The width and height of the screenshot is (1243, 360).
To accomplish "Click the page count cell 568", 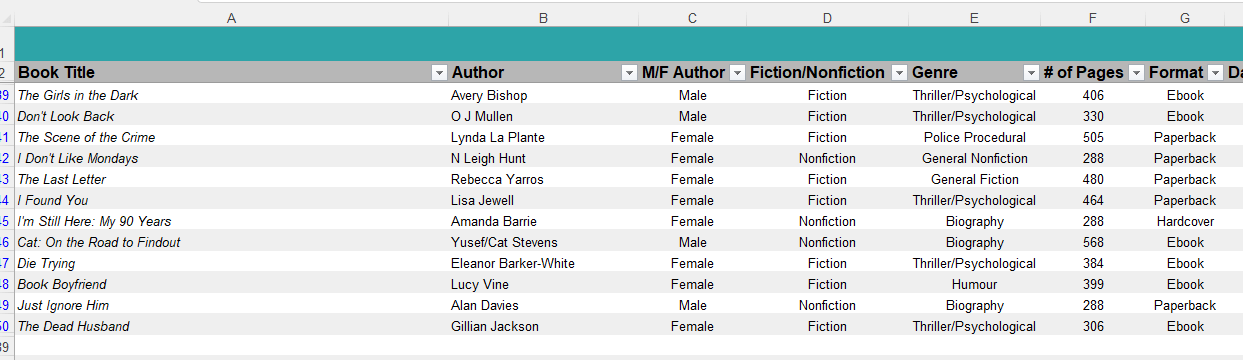I will pyautogui.click(x=1093, y=242).
